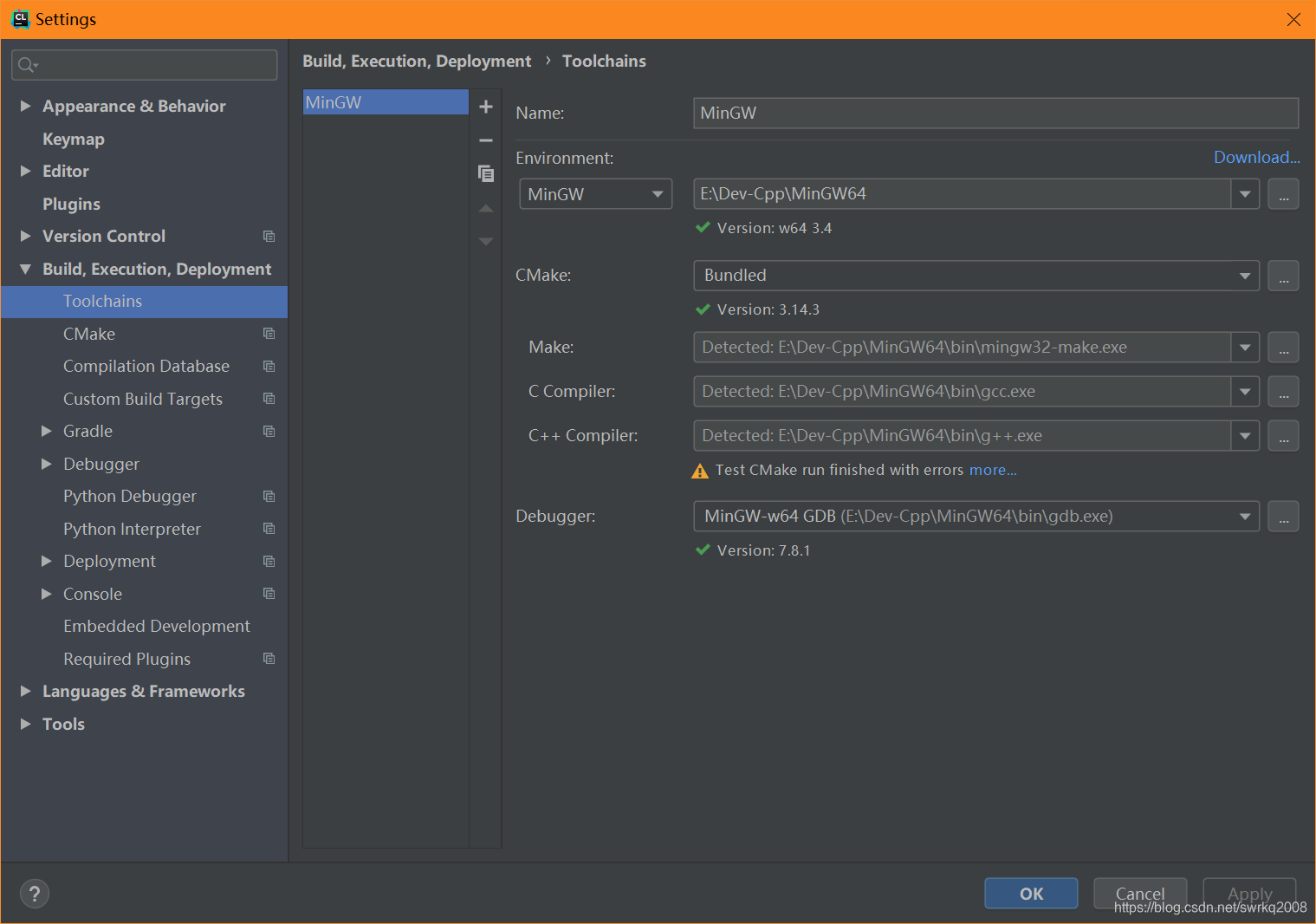The width and height of the screenshot is (1316, 924).
Task: Browse for MinGW environment path
Action: 1283,194
